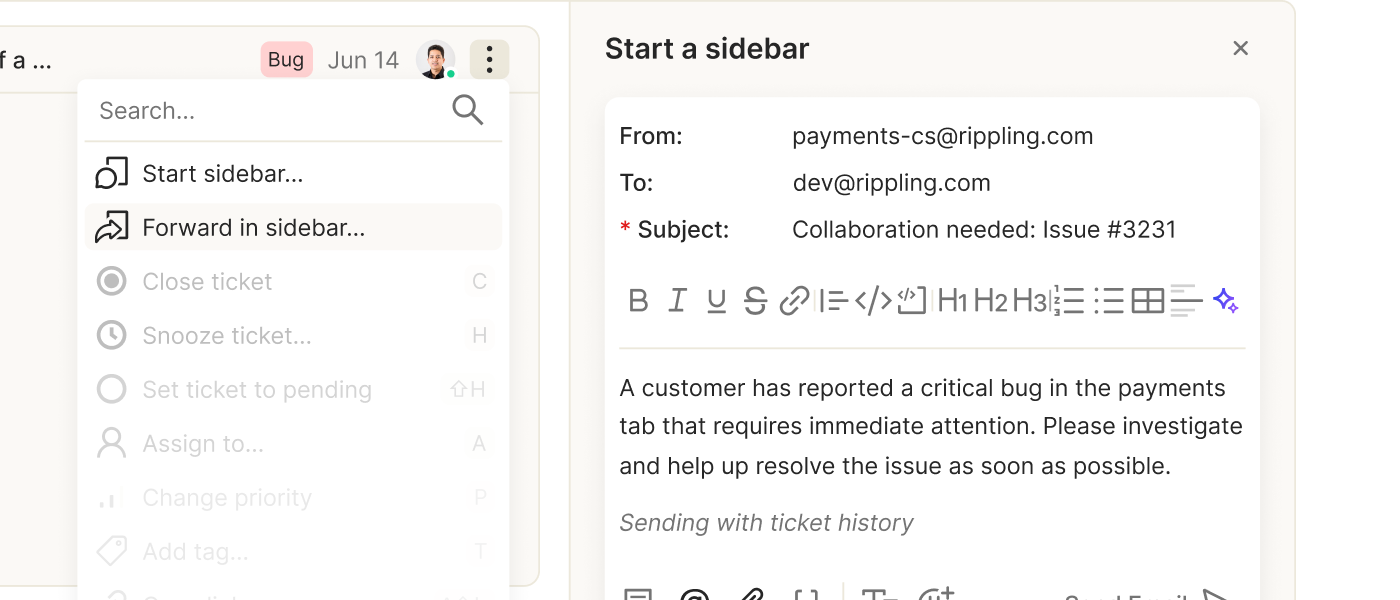Toggle Underline formatting in the editor toolbar
This screenshot has width=1400, height=600.
click(716, 301)
